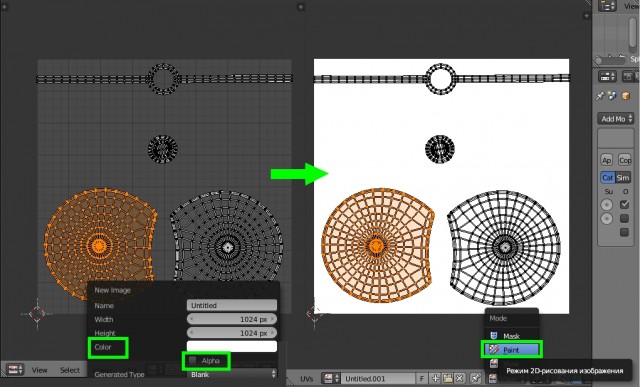Toggle the Alpha checkbox

(x=193, y=360)
